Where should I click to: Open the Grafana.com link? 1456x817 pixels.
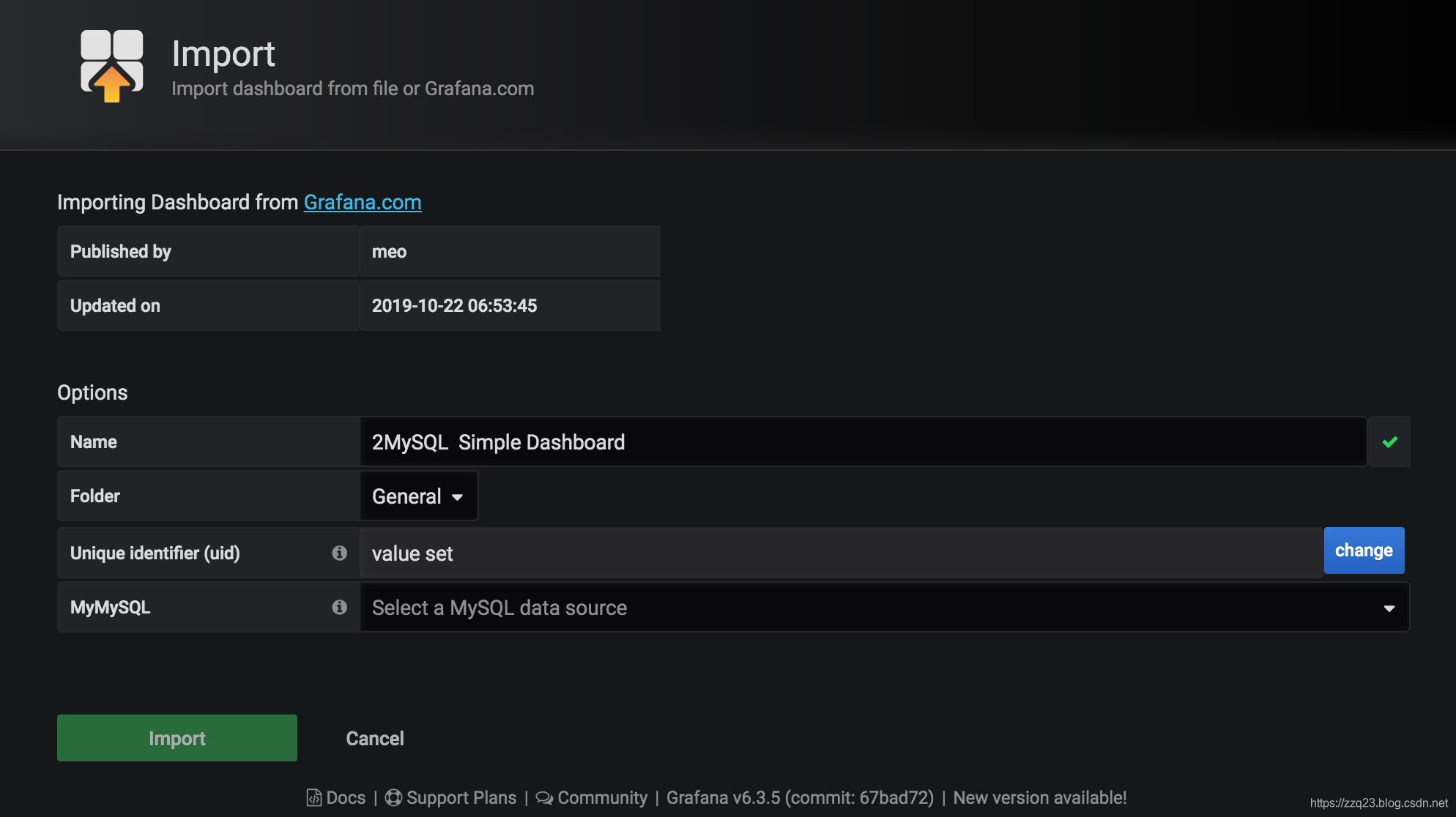(363, 202)
